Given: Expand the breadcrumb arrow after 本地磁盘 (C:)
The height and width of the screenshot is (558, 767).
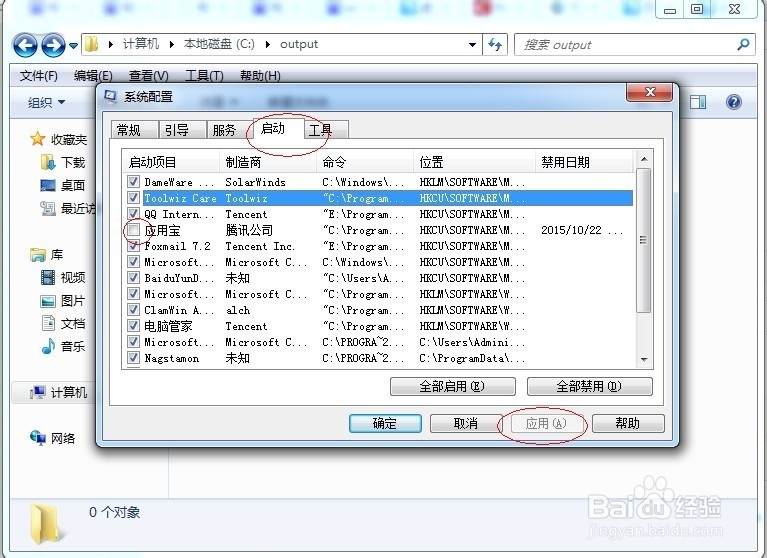Looking at the screenshot, I should 268,45.
